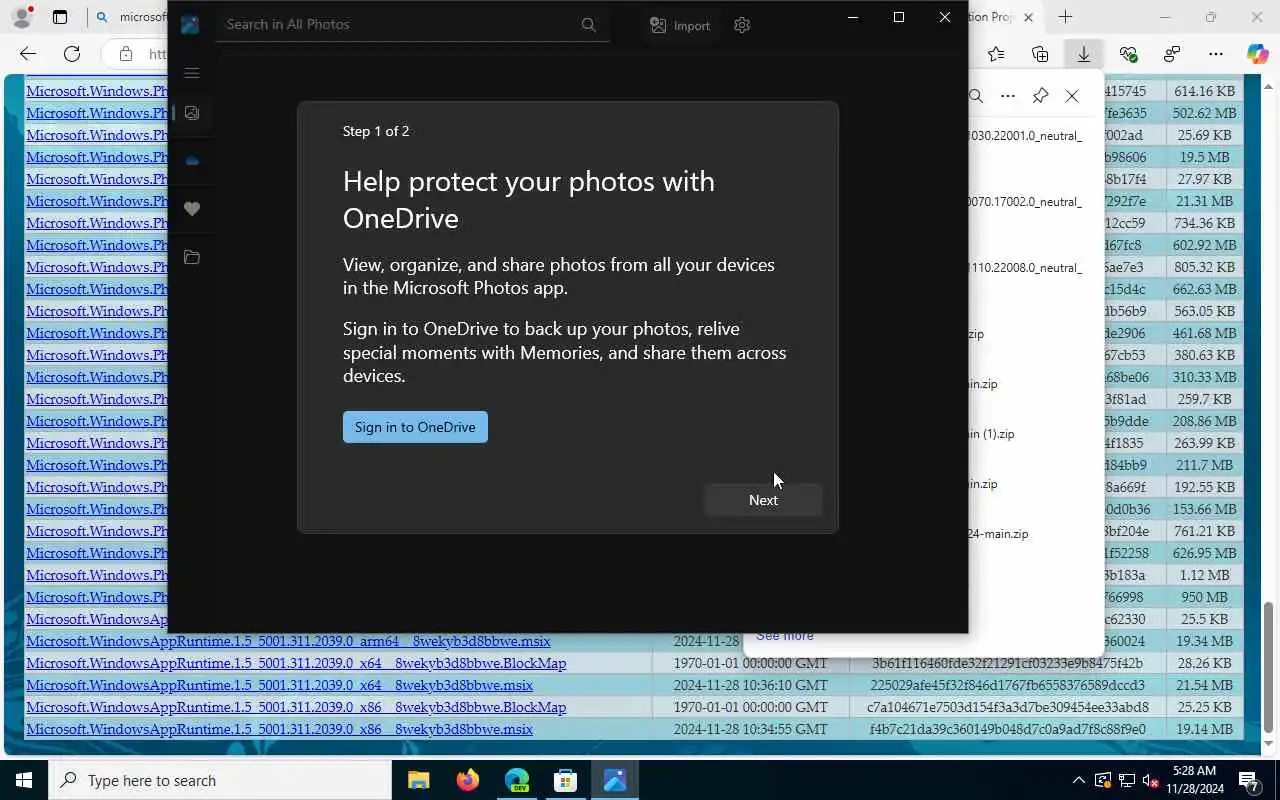
Task: Click the magnifier icon in Photos search
Action: coord(588,25)
